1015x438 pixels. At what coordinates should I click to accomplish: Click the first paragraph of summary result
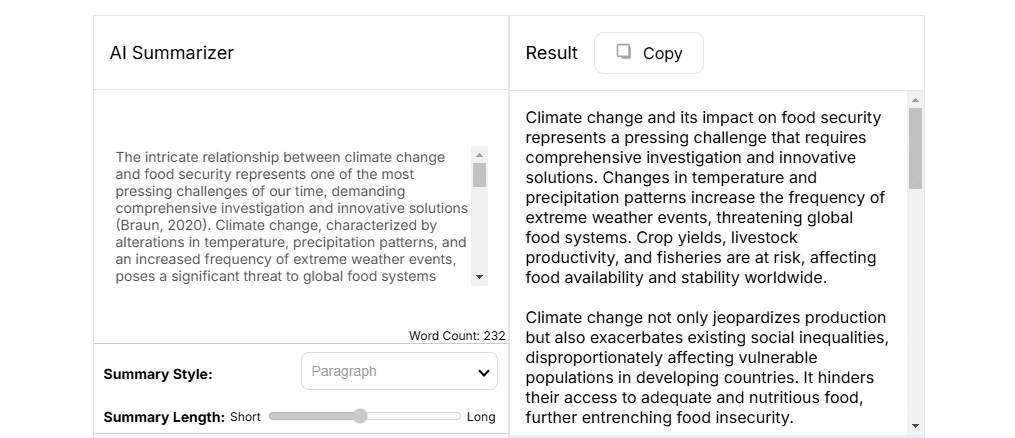click(704, 198)
